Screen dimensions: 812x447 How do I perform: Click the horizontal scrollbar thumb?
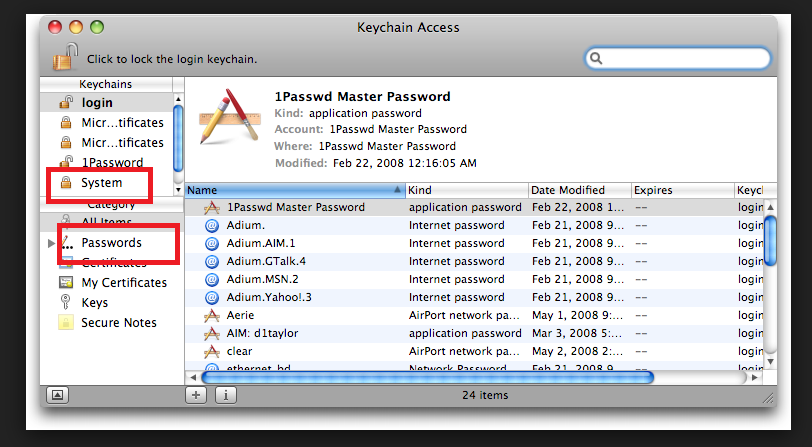(427, 377)
